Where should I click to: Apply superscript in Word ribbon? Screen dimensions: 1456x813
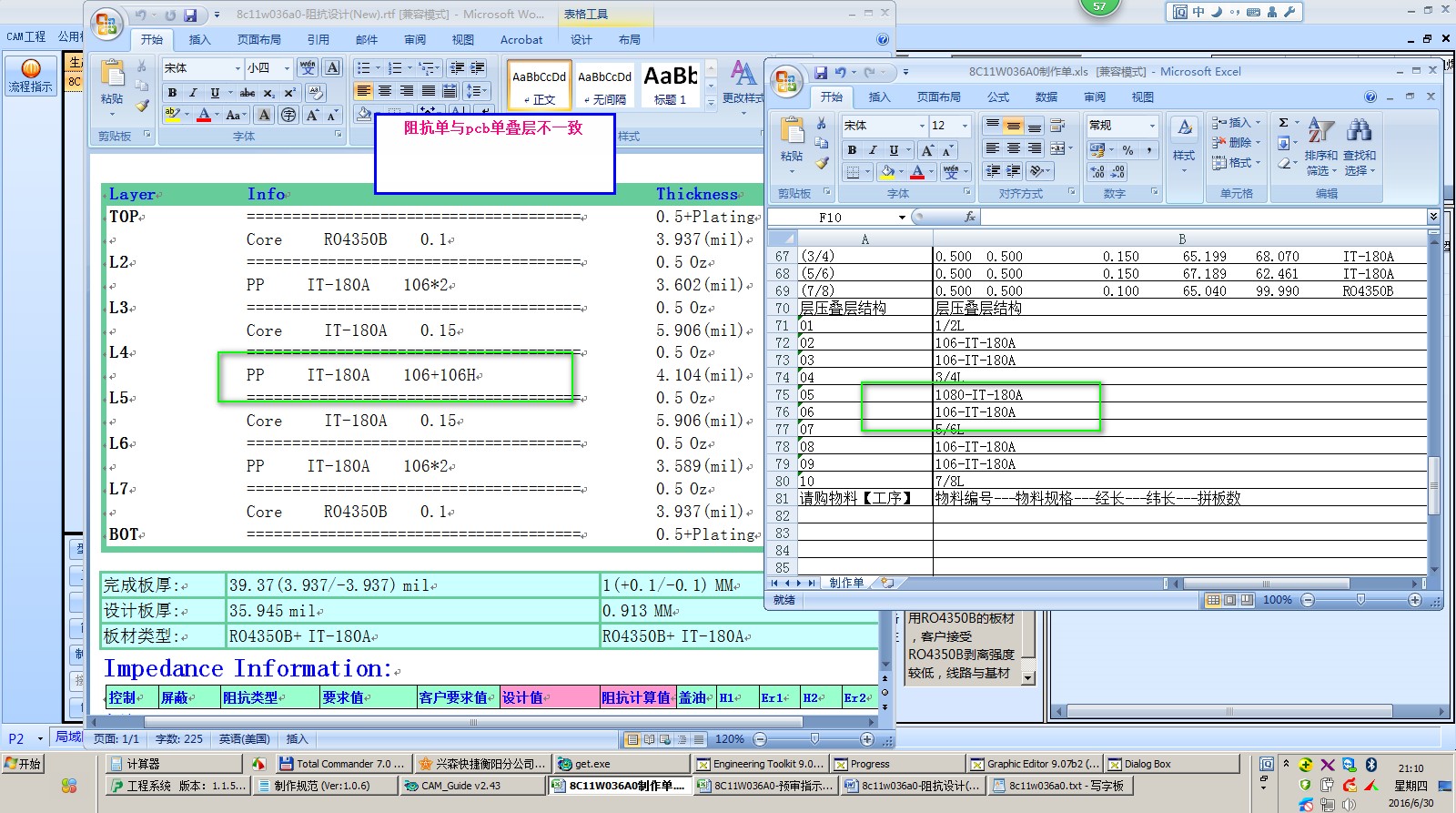[289, 93]
